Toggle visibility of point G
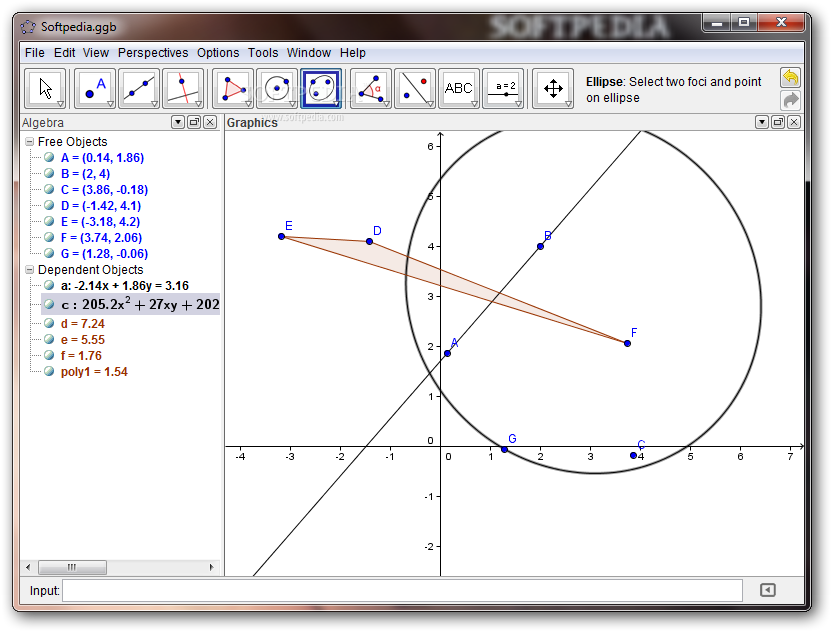This screenshot has height=632, width=832. (x=49, y=253)
